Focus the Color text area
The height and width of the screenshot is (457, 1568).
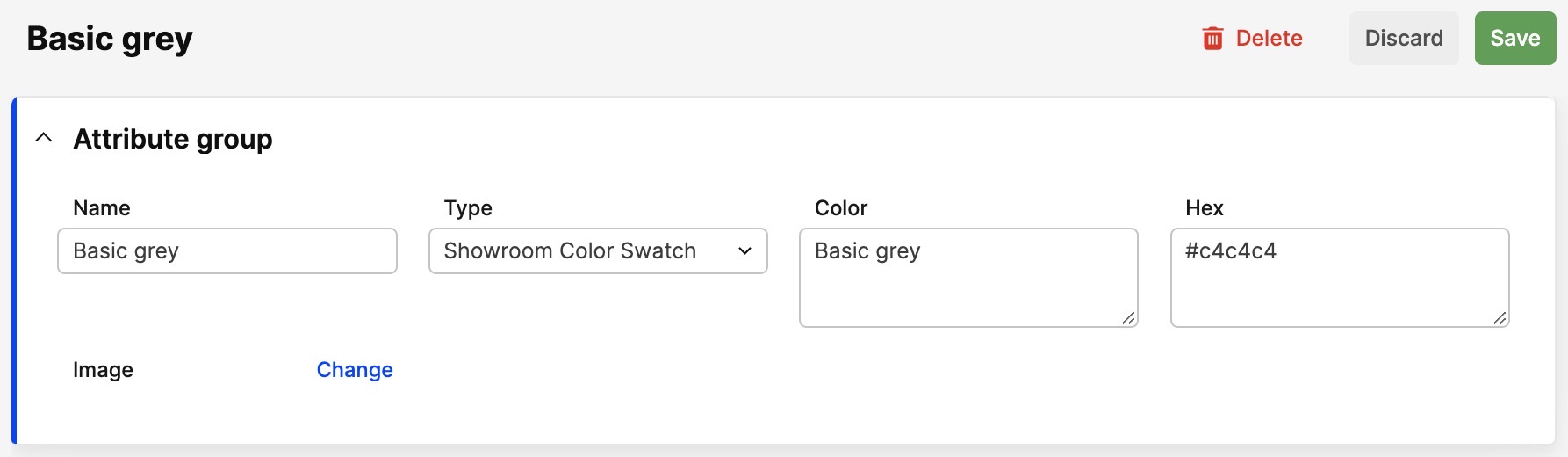tap(968, 278)
